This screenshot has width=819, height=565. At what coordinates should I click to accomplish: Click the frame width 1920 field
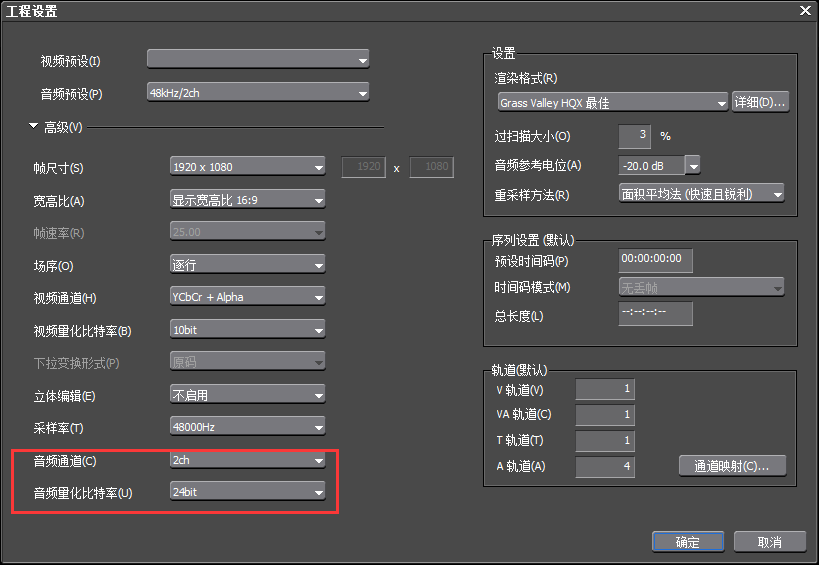pos(364,167)
